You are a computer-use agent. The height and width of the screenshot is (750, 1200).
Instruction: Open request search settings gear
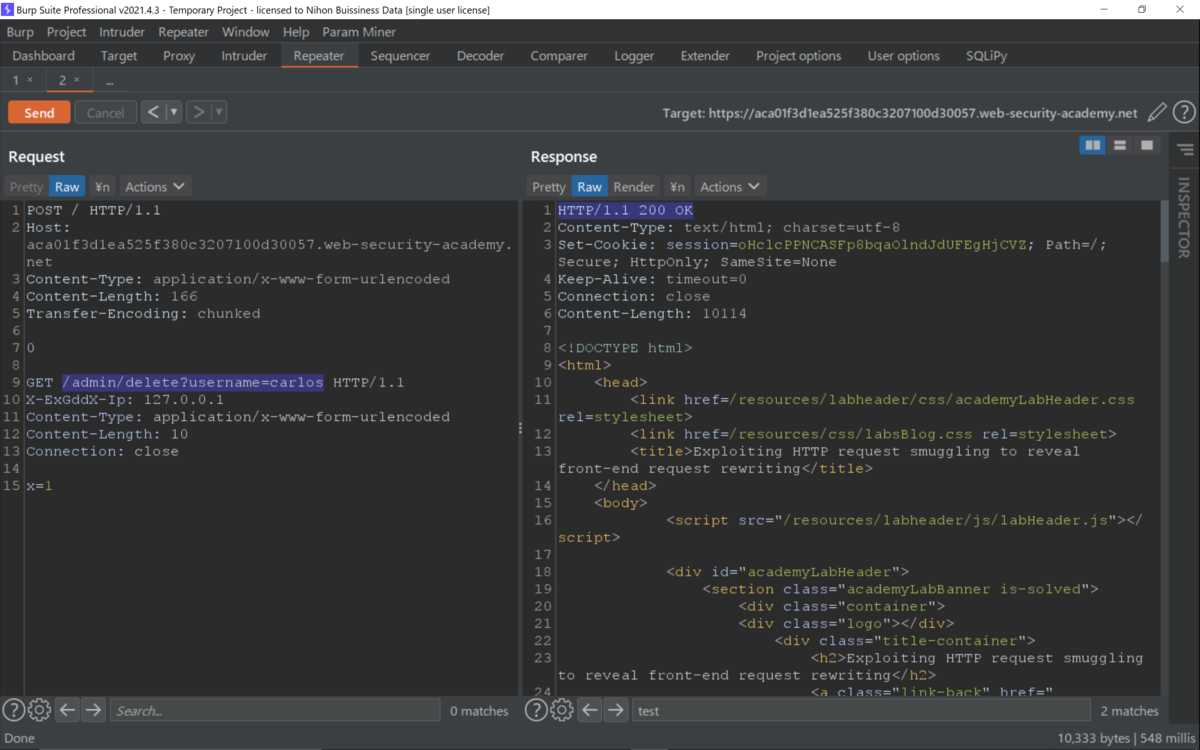tap(40, 710)
